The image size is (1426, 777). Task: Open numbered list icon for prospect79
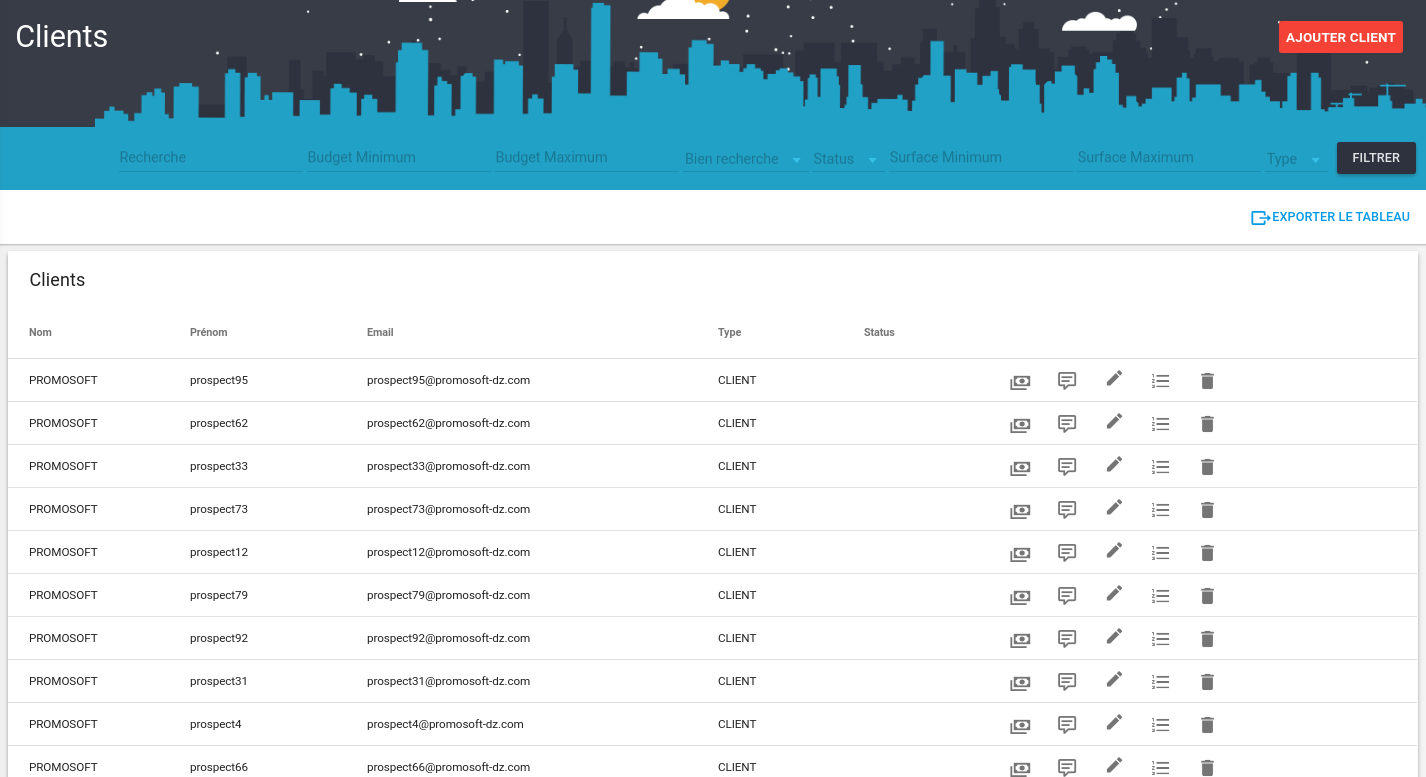1160,596
